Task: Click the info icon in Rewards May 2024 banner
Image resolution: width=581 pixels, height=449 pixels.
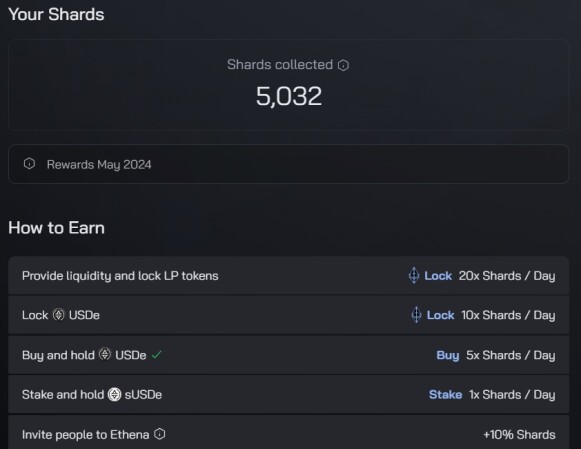Action: point(29,163)
